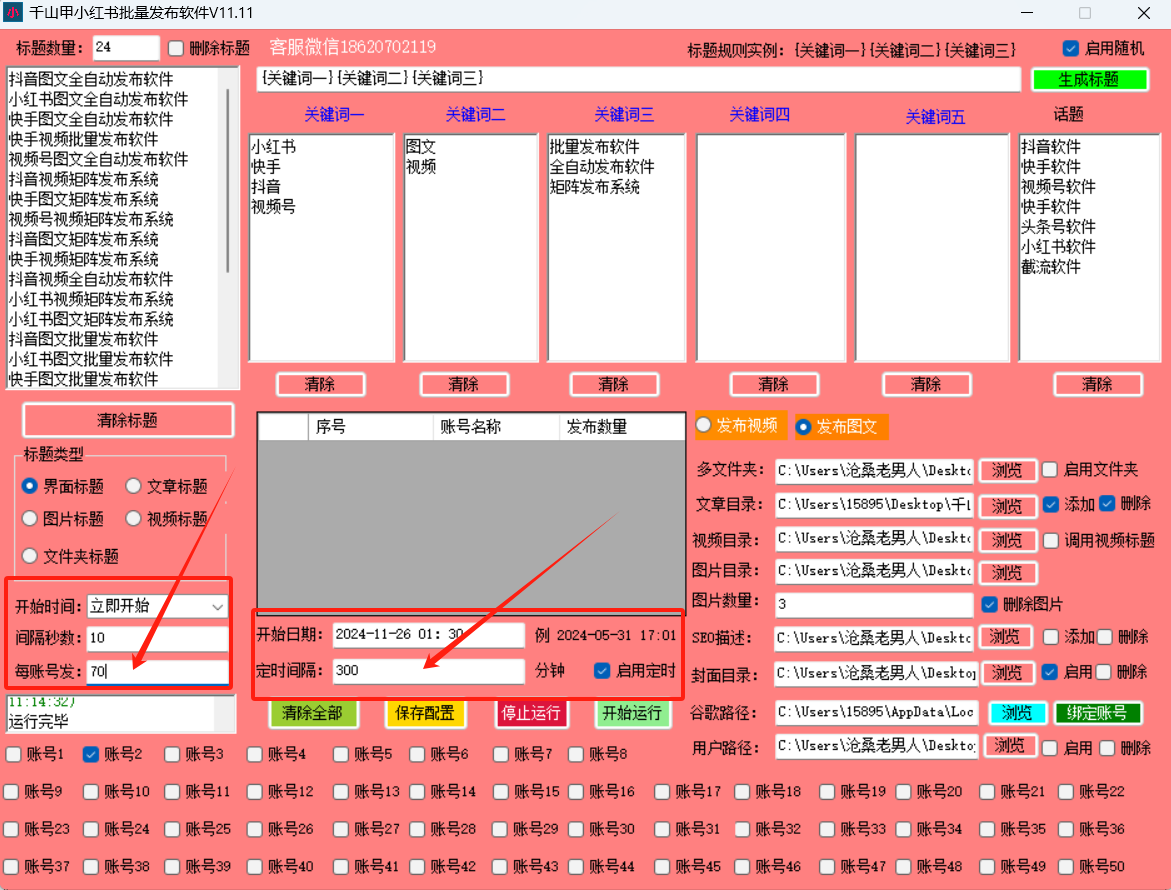Screen dimensions: 1171x890
Task: Check the 账号1 checkbox
Action: point(13,754)
